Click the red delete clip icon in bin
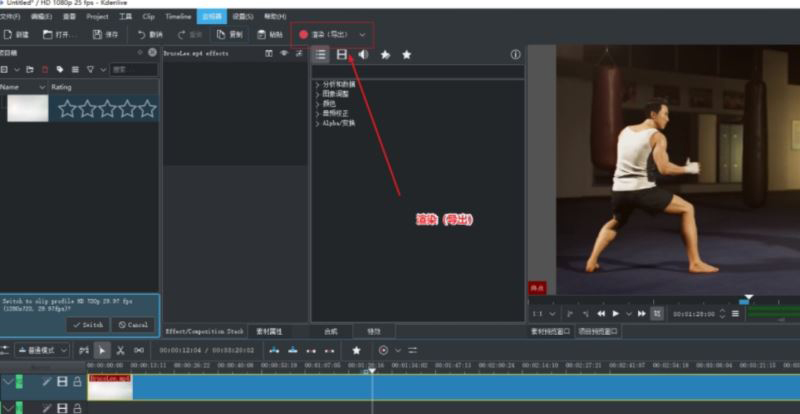 45,69
